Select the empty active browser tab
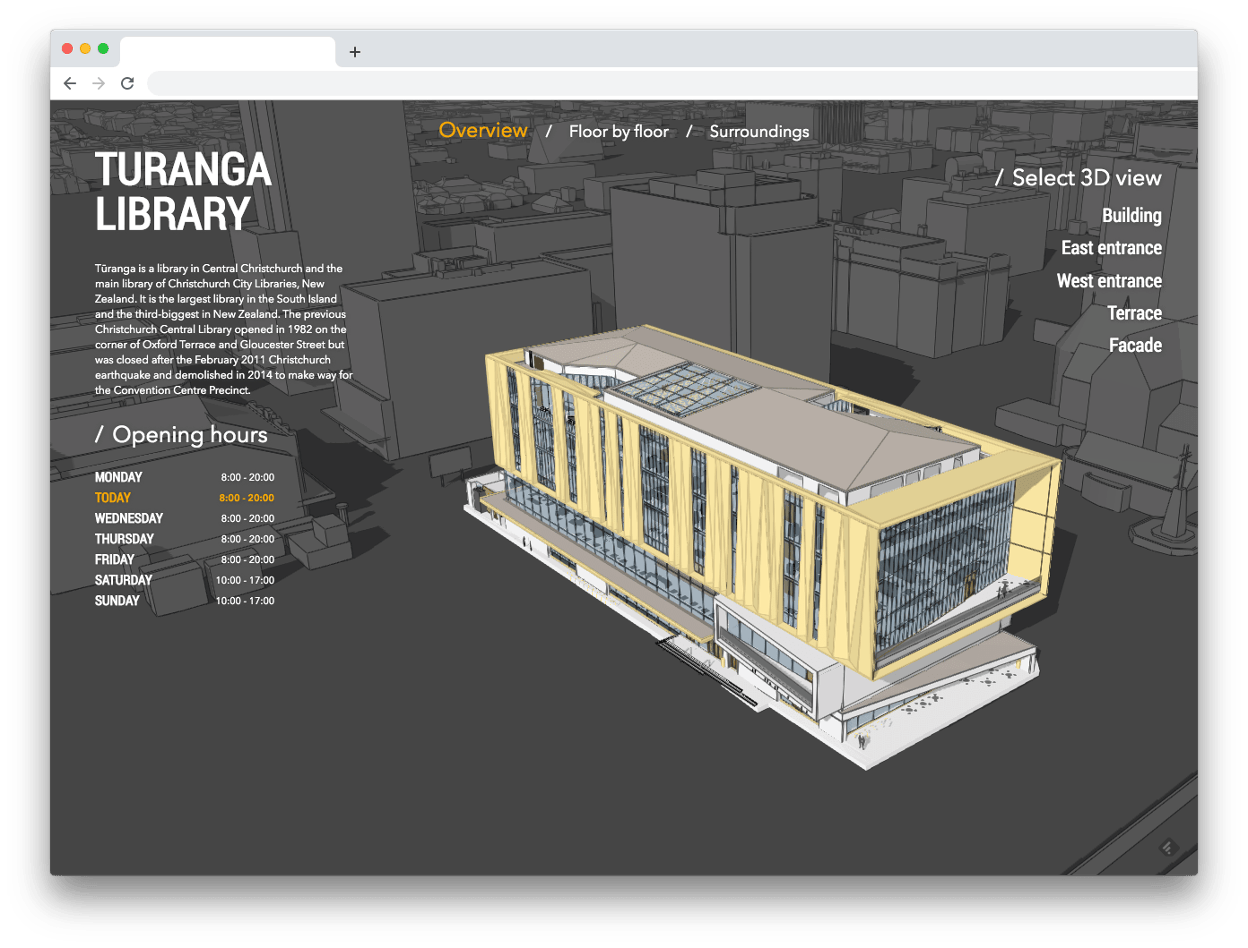 228,51
